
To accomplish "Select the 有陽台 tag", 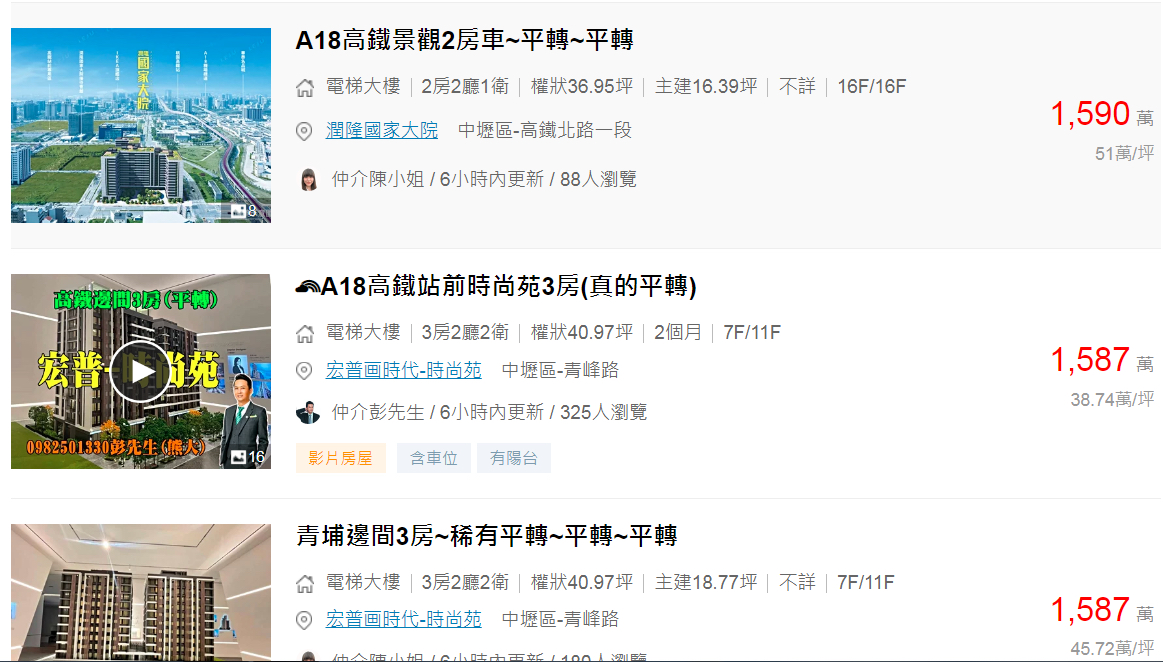I will click(x=514, y=458).
